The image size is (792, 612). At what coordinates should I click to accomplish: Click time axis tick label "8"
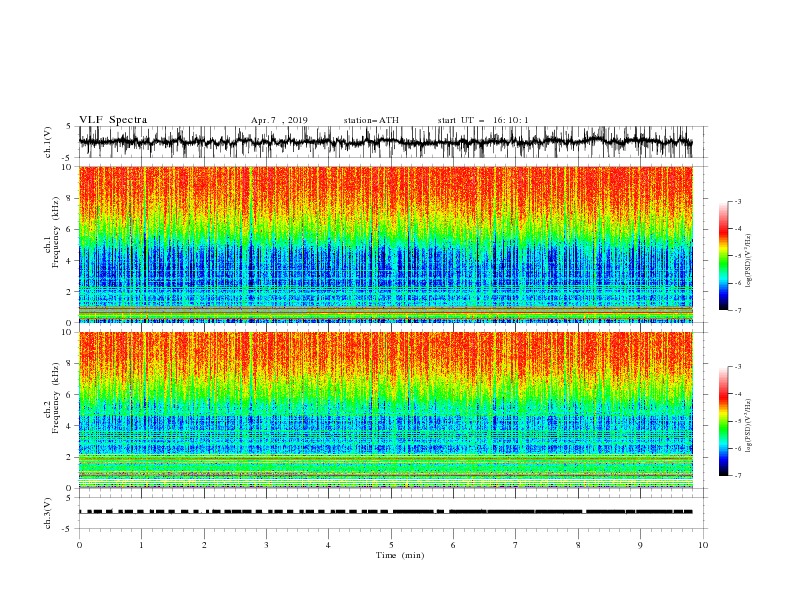coord(578,545)
